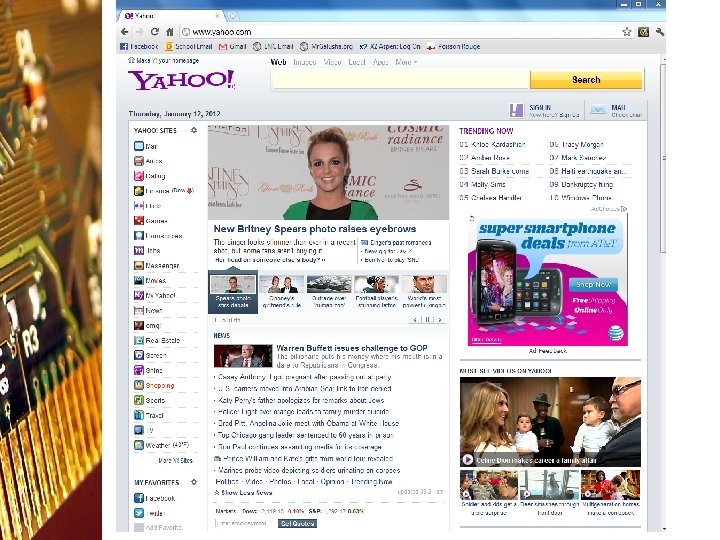Open Gmail bookmark in bookmarks bar
The image size is (720, 540).
coord(233,46)
